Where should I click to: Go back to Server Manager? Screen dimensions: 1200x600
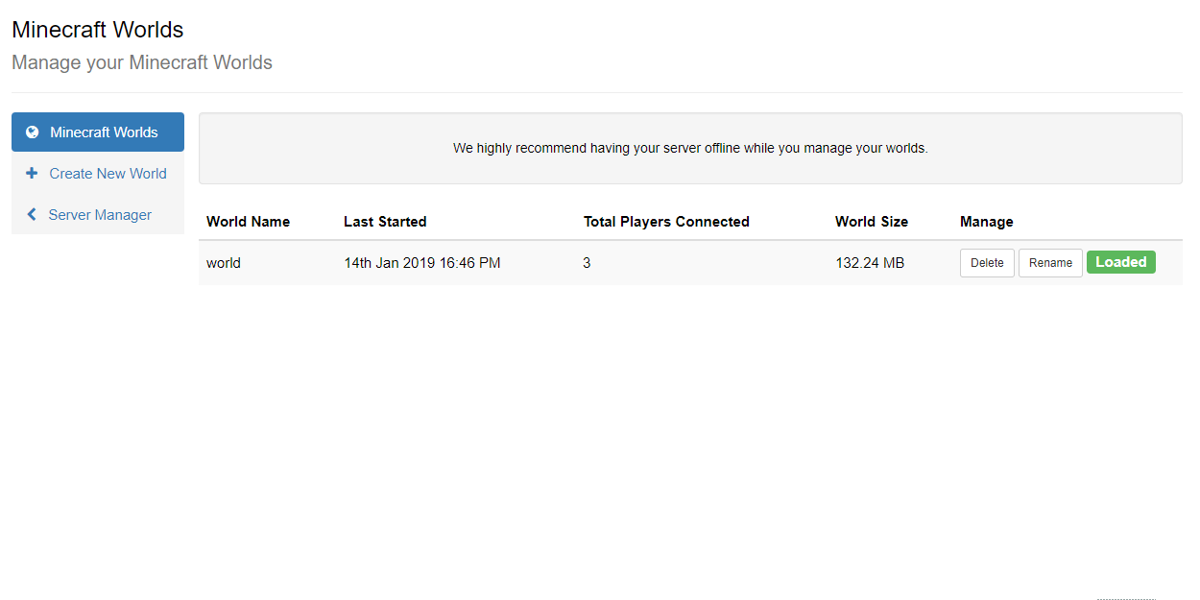click(100, 215)
